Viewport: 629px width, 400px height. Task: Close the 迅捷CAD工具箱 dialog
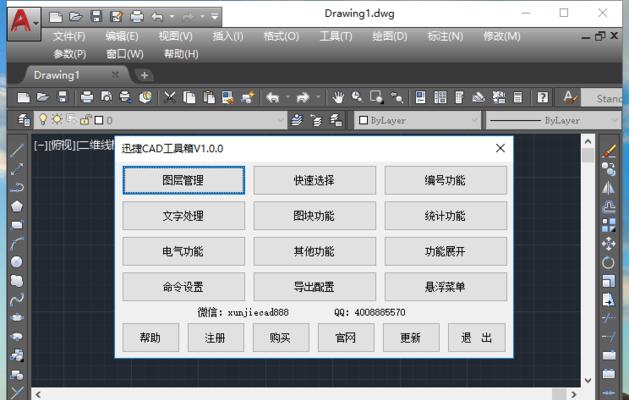point(500,148)
